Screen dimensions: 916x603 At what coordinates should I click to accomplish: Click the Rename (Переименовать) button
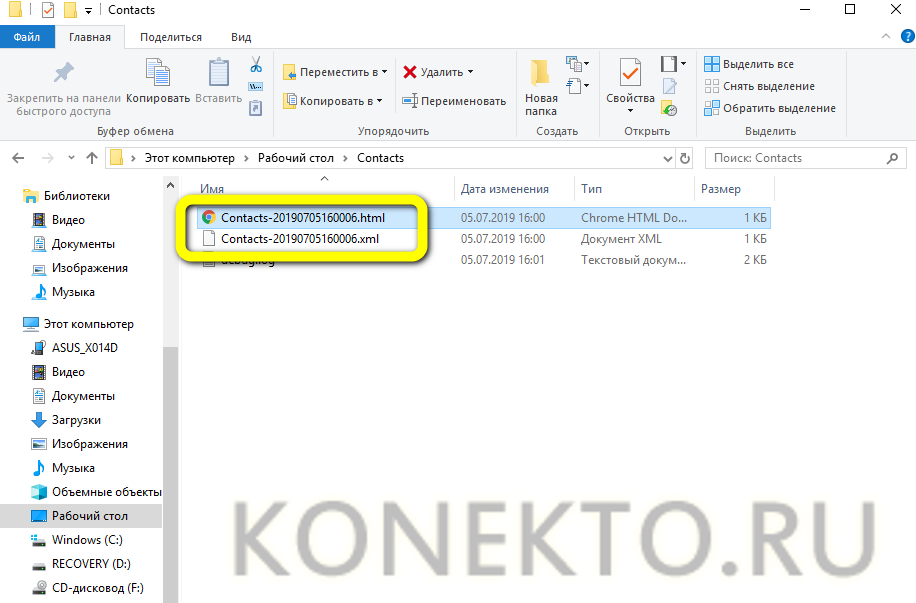point(454,101)
